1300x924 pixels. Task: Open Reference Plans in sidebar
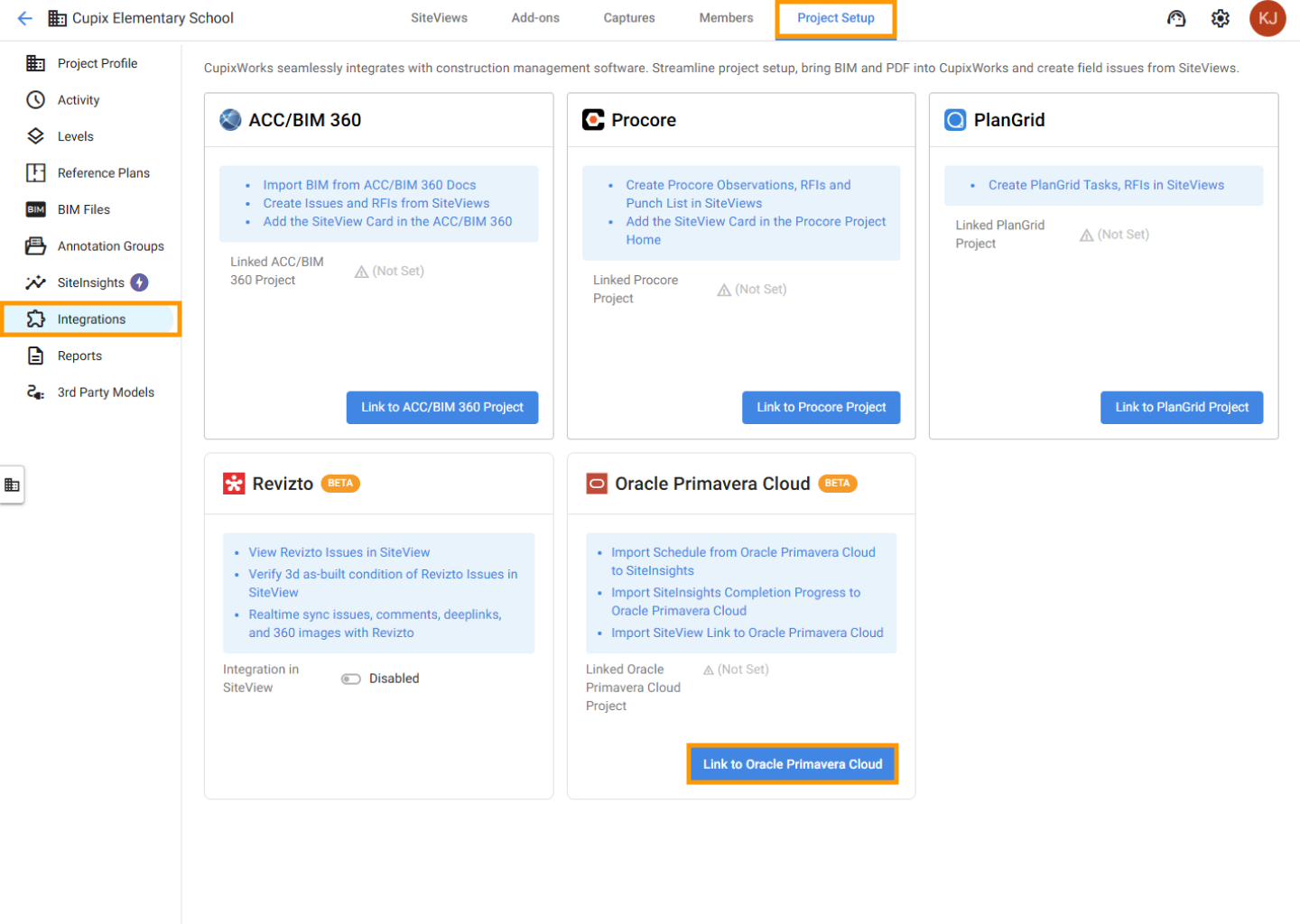point(104,173)
